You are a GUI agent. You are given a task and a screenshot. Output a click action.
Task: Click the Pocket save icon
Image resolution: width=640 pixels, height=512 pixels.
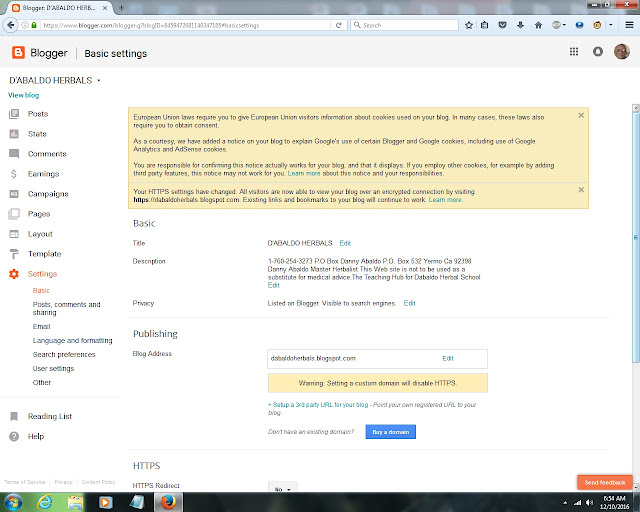502,25
